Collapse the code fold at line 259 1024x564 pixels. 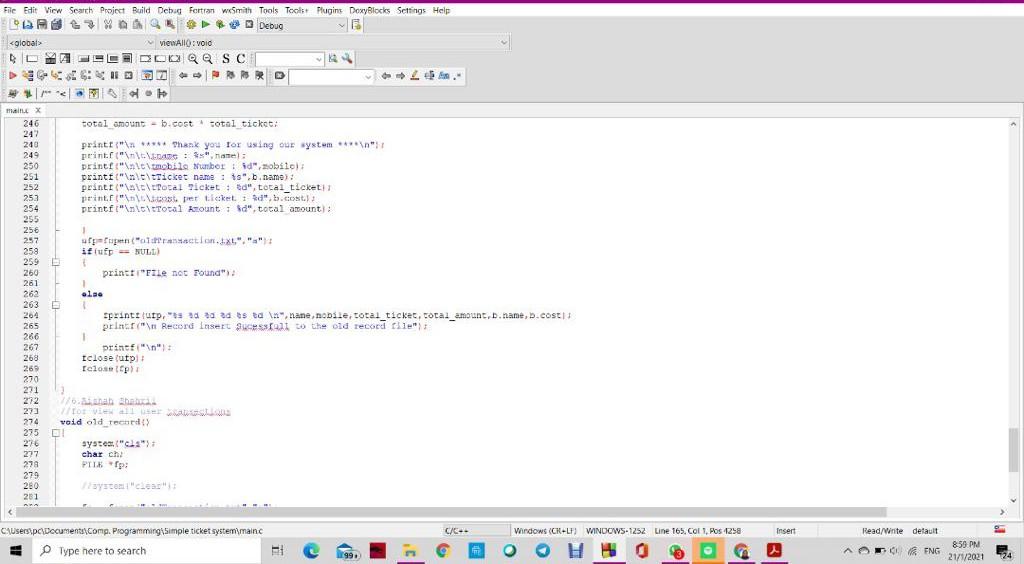click(x=56, y=262)
